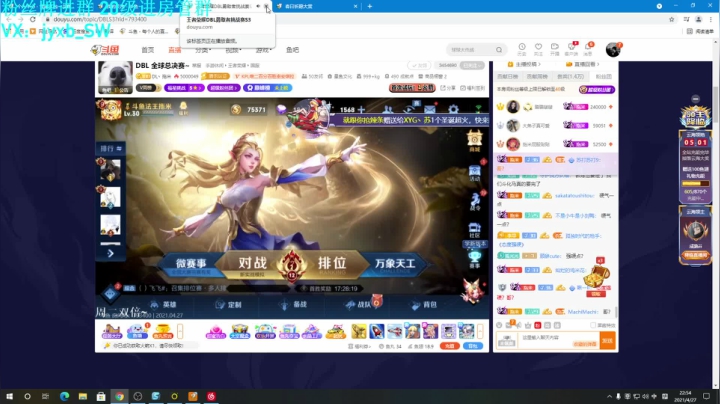Image resolution: width=720 pixels, height=404 pixels.
Task: Mute the tab via speaker icon
Action: 258,6
